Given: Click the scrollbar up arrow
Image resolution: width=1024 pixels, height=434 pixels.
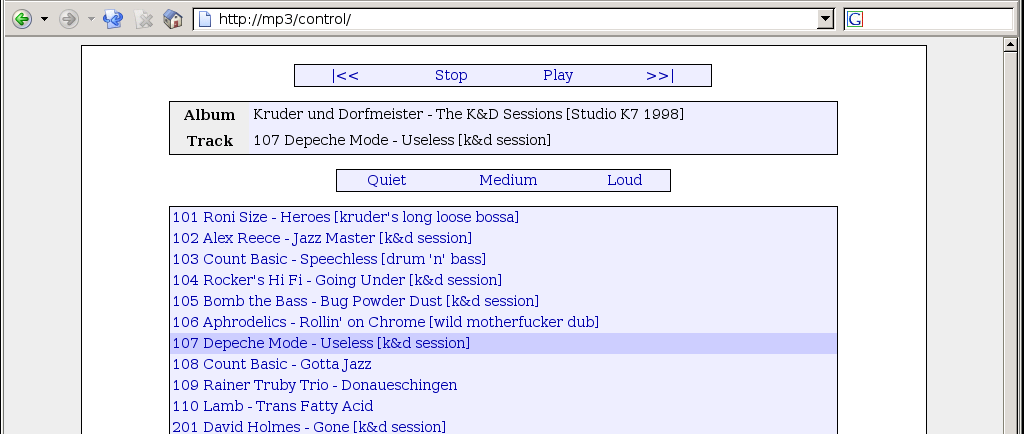Looking at the screenshot, I should (x=1010, y=44).
